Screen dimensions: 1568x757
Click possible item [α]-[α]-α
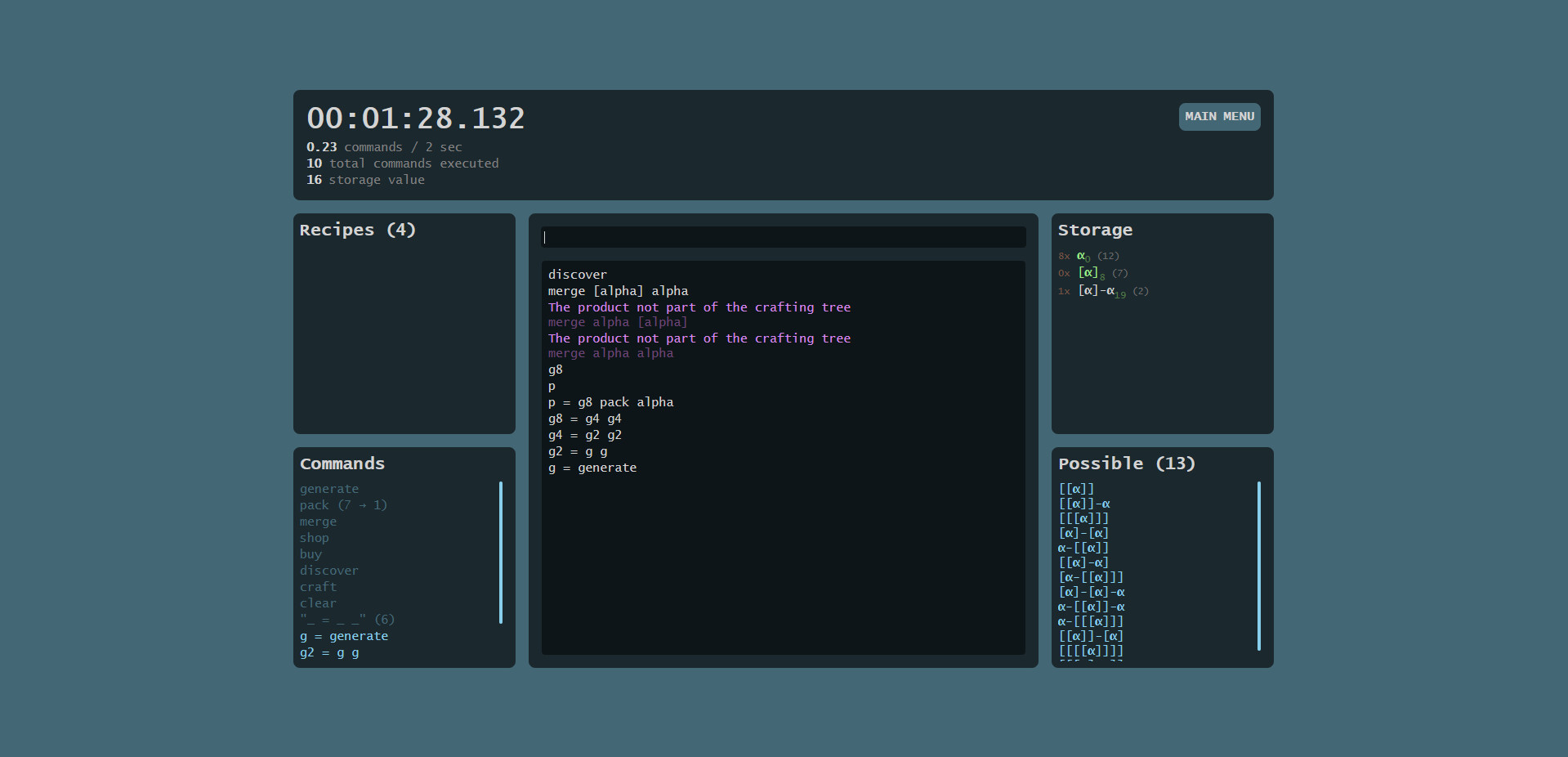pyautogui.click(x=1092, y=592)
